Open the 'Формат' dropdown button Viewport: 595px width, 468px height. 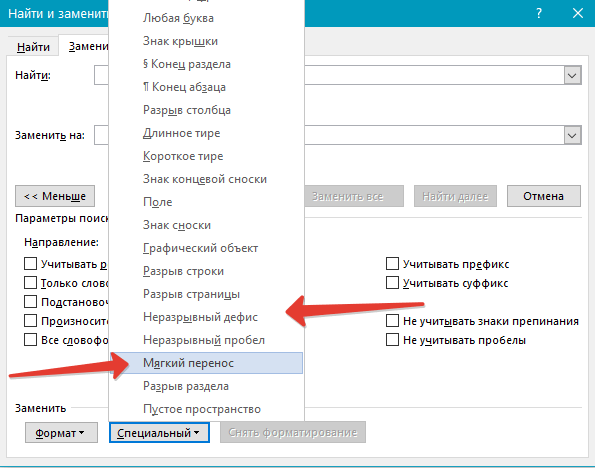click(x=61, y=433)
